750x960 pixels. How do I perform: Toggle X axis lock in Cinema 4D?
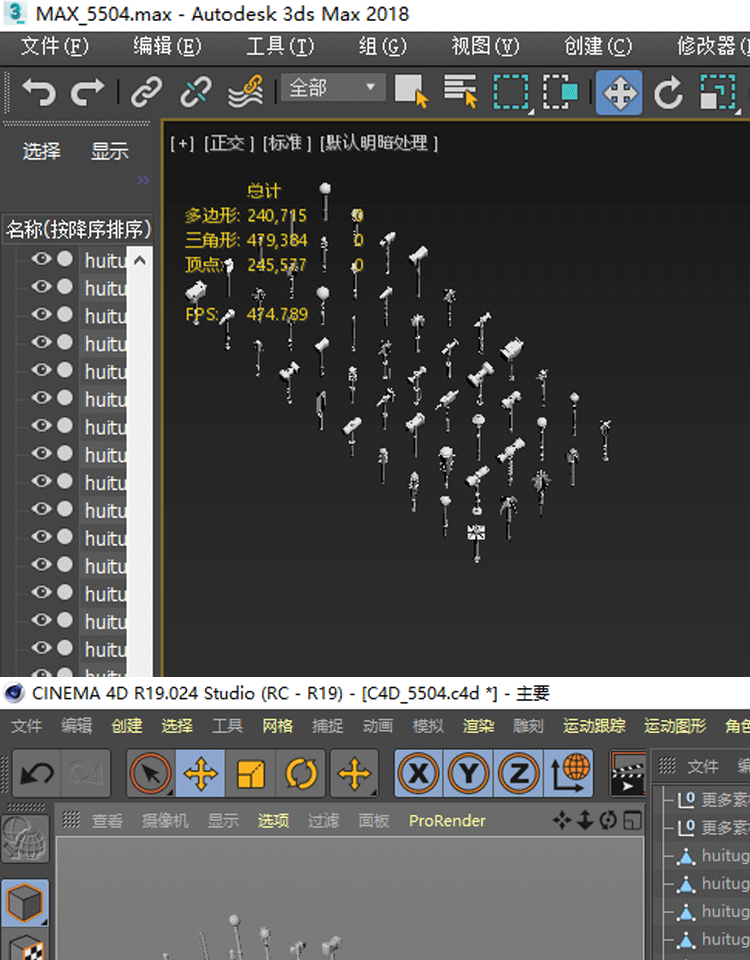tap(419, 774)
